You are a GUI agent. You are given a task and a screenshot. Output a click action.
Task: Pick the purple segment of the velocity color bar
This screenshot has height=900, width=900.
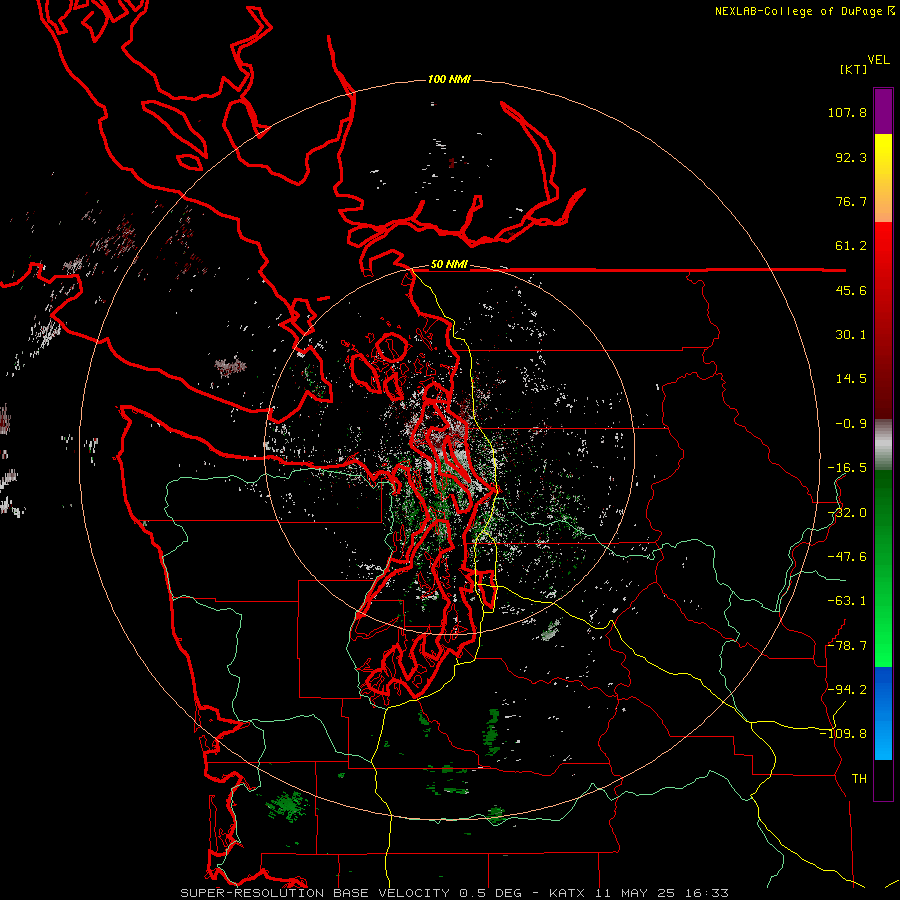pos(883,111)
